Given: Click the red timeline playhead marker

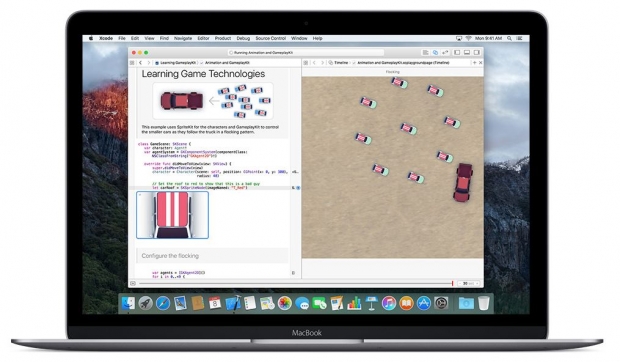Looking at the screenshot, I should point(452,283).
